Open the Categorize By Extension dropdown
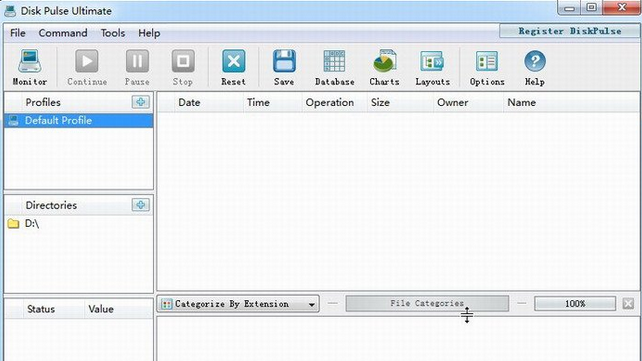 pos(238,304)
